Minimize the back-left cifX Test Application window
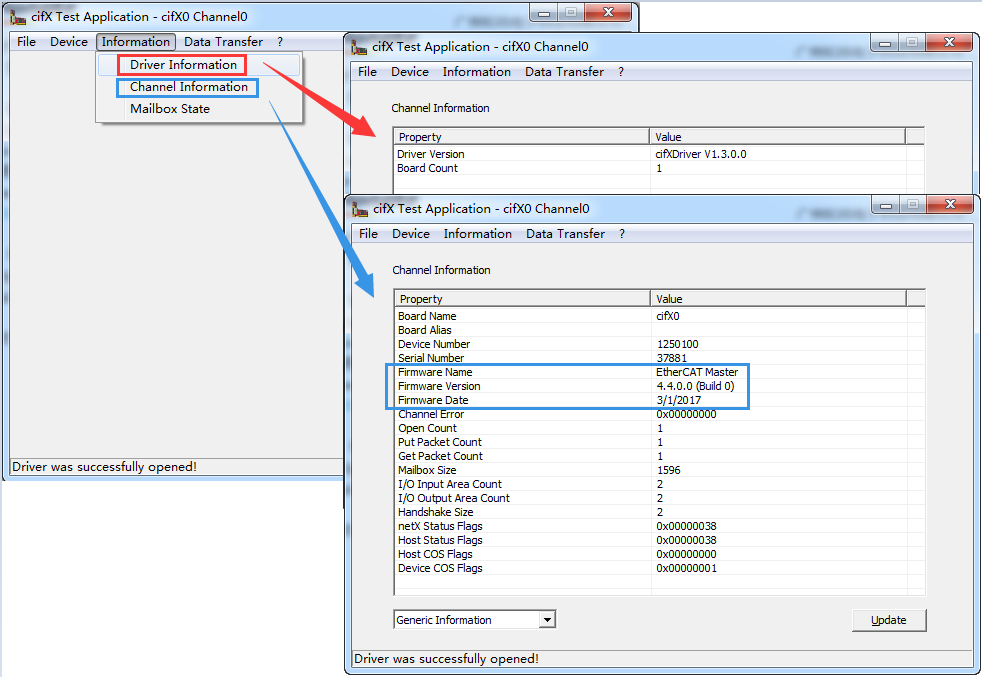The image size is (982, 677). (x=544, y=13)
